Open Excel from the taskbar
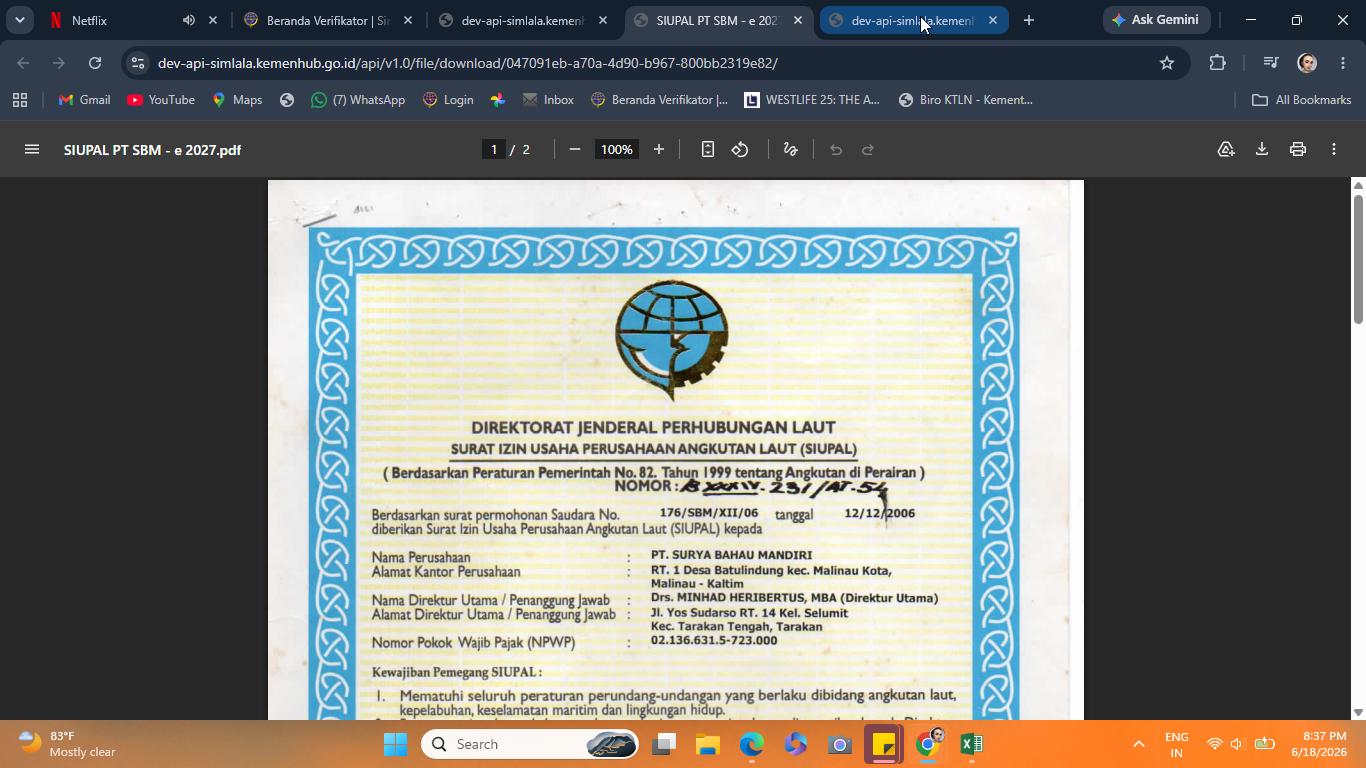This screenshot has width=1366, height=768. click(971, 744)
